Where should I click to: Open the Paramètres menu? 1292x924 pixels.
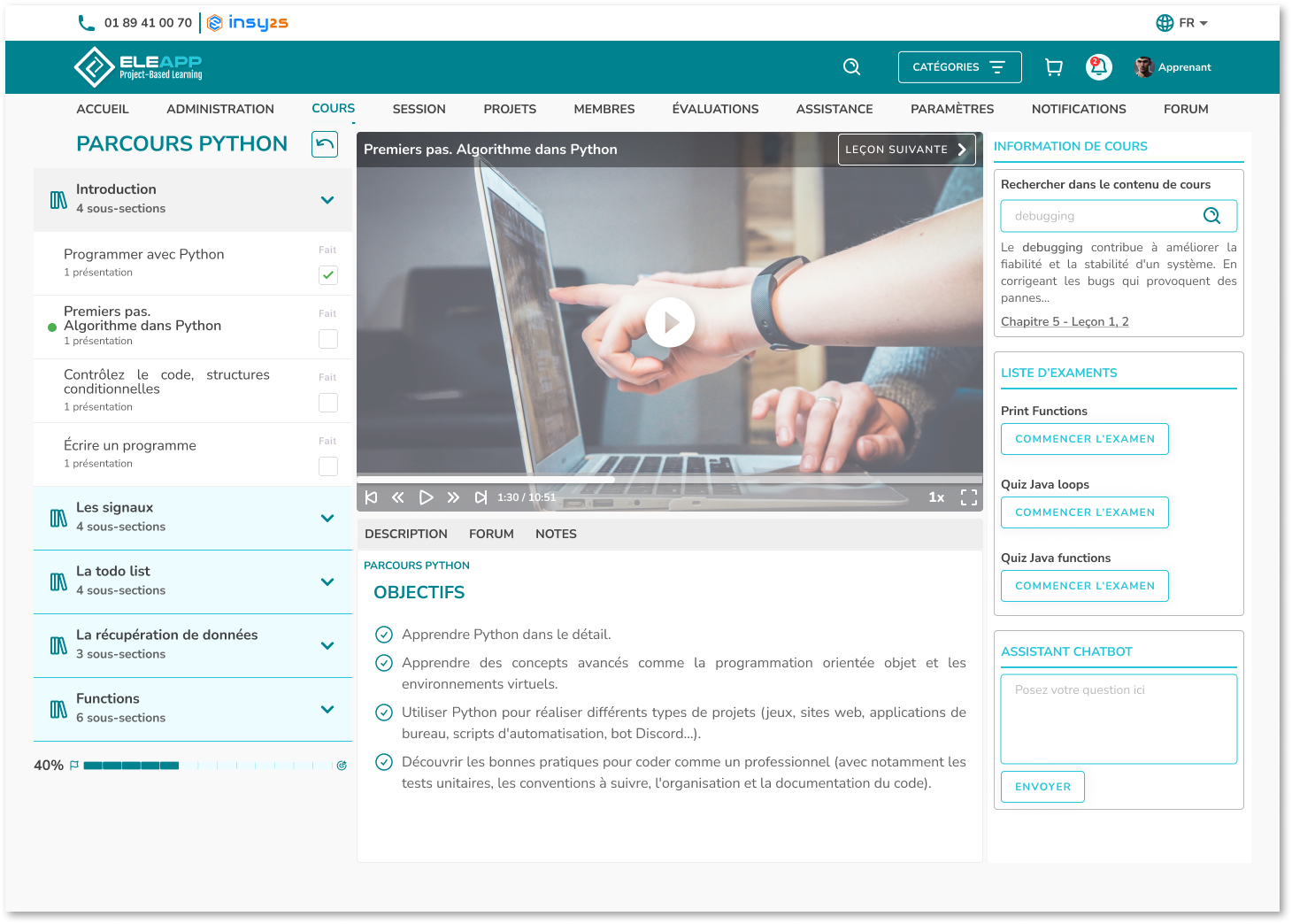coord(952,109)
